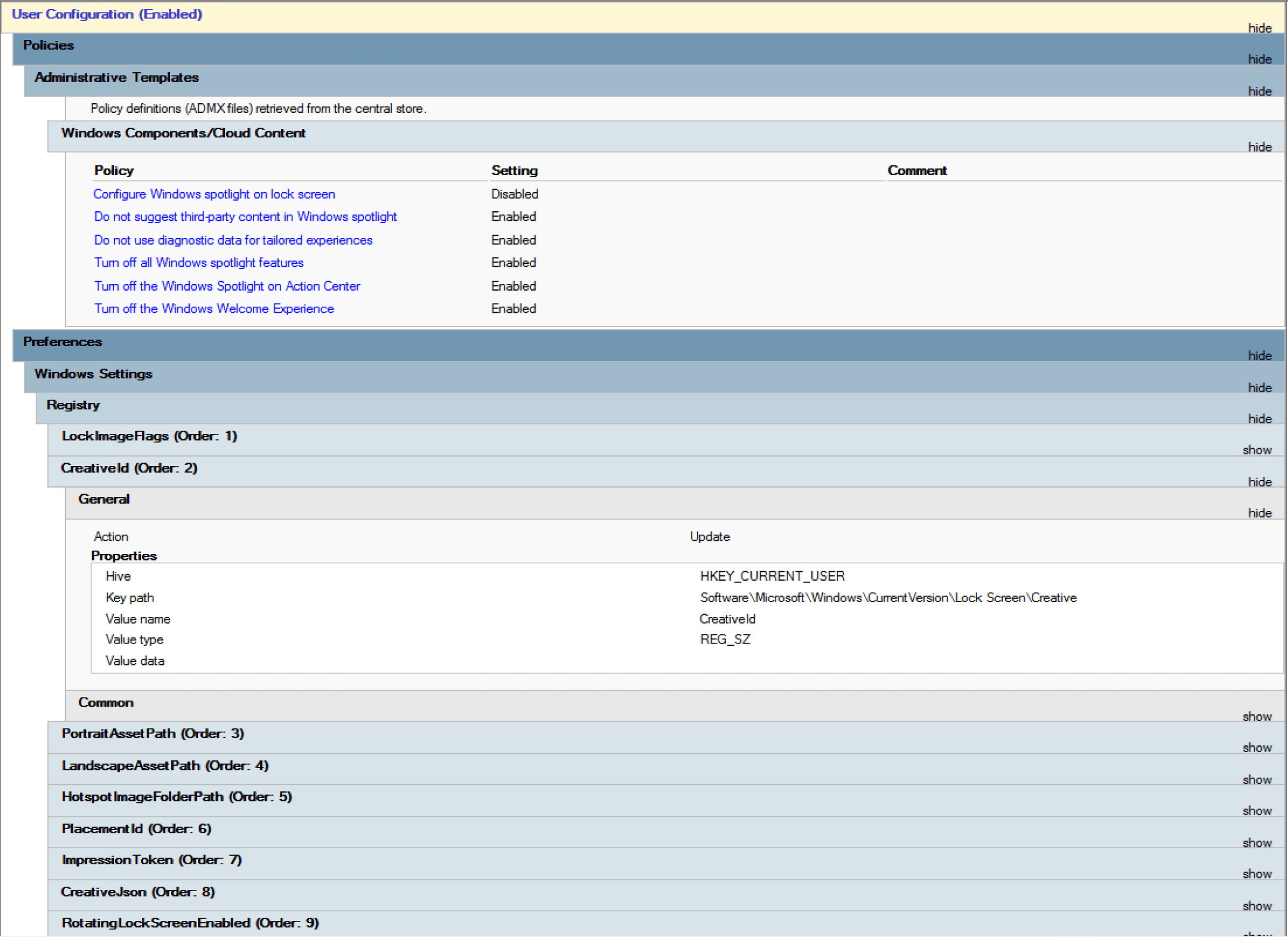Show the Common subsection

[x=1256, y=717]
